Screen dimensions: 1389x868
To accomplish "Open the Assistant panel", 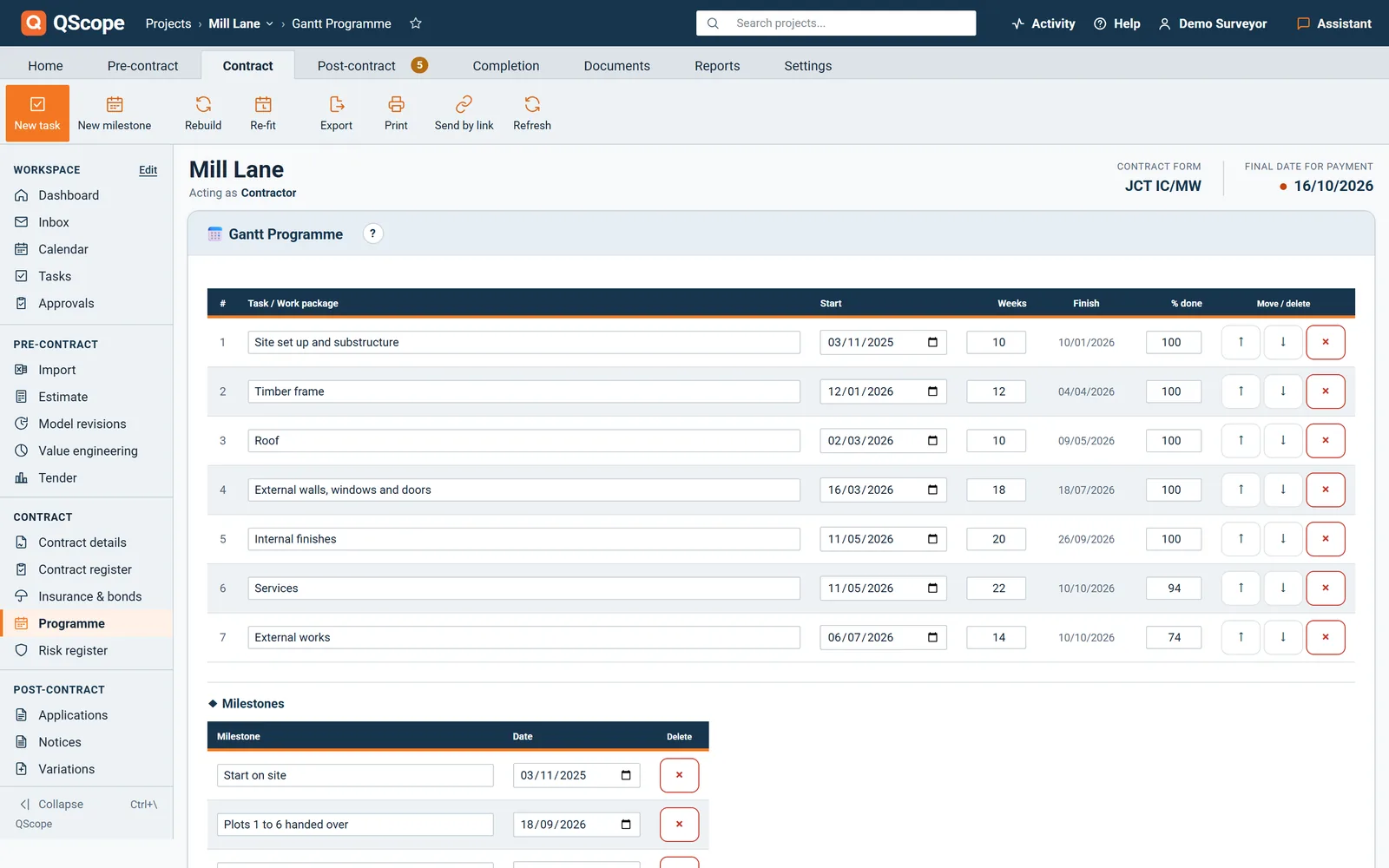I will click(1334, 23).
